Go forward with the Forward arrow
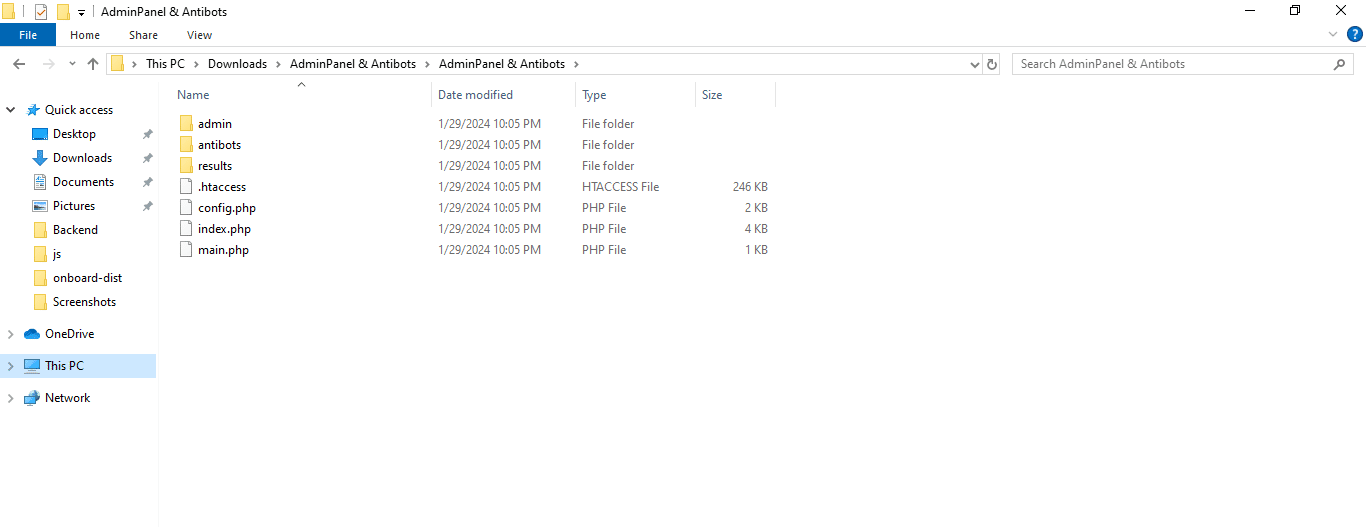 click(48, 64)
